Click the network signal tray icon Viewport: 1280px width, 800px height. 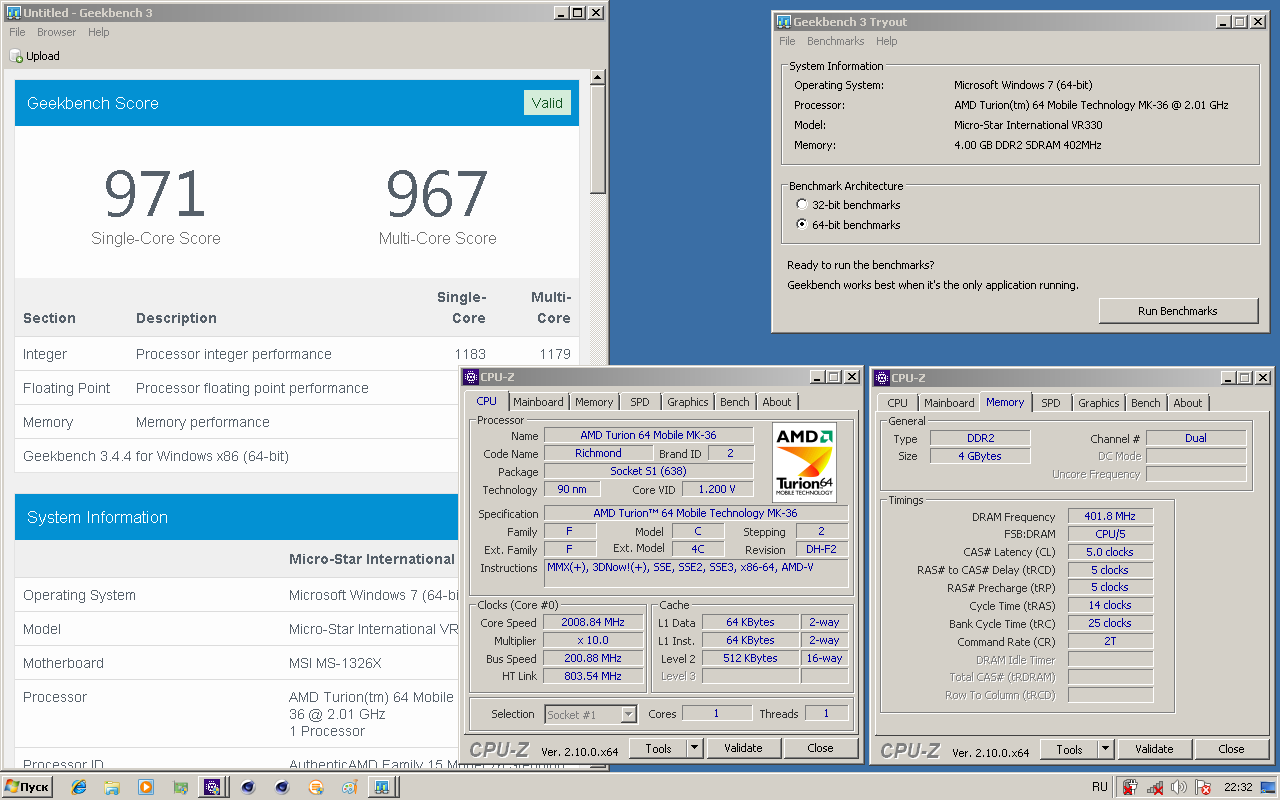[1154, 787]
